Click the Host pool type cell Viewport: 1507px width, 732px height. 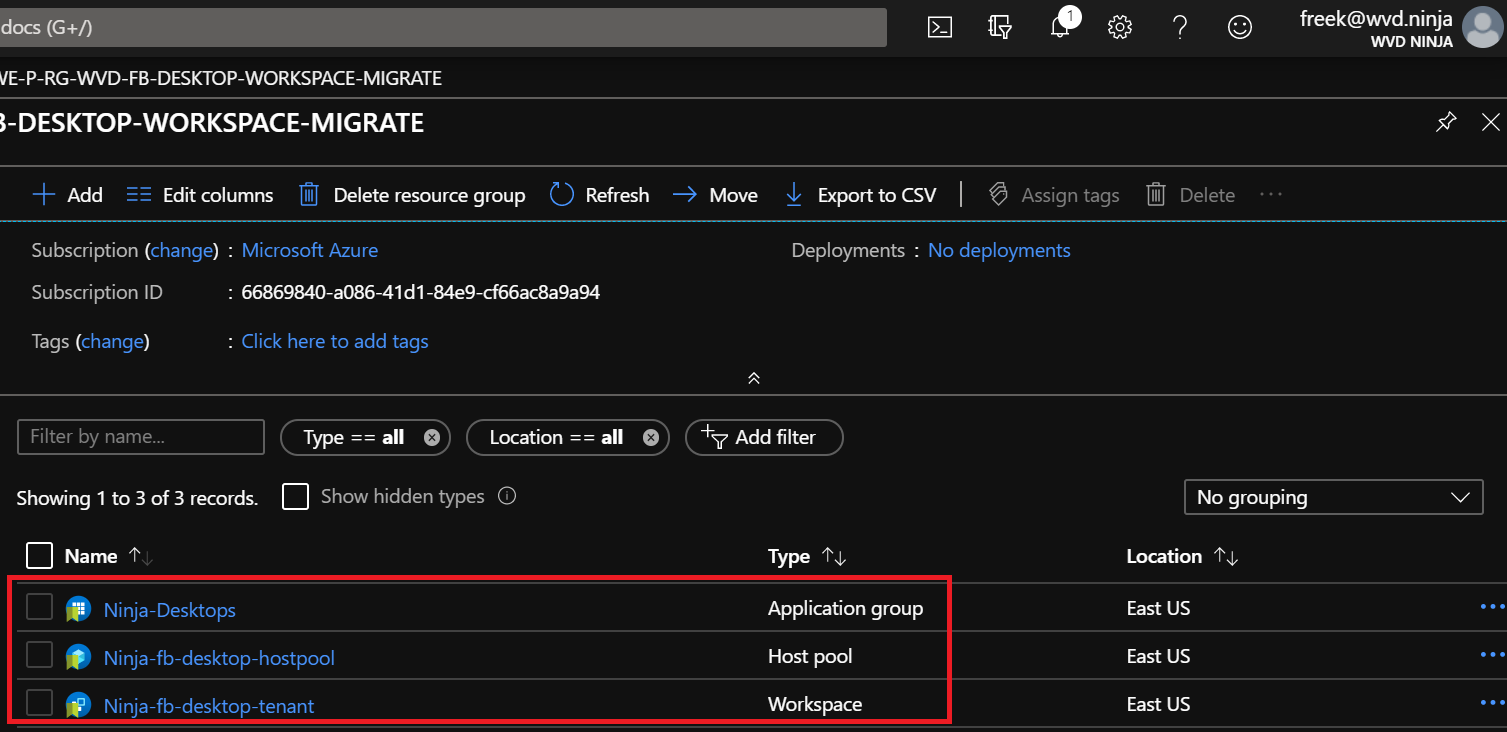click(810, 656)
